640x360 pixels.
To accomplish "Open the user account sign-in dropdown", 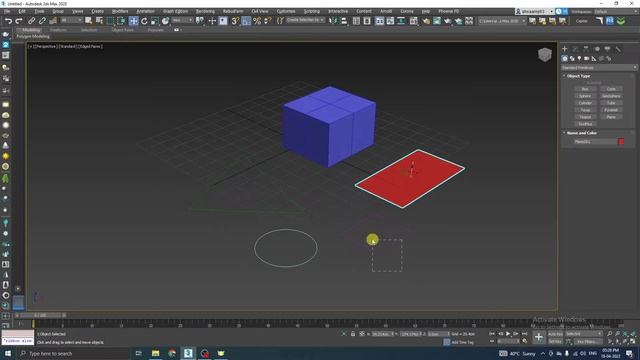I will click(x=534, y=11).
